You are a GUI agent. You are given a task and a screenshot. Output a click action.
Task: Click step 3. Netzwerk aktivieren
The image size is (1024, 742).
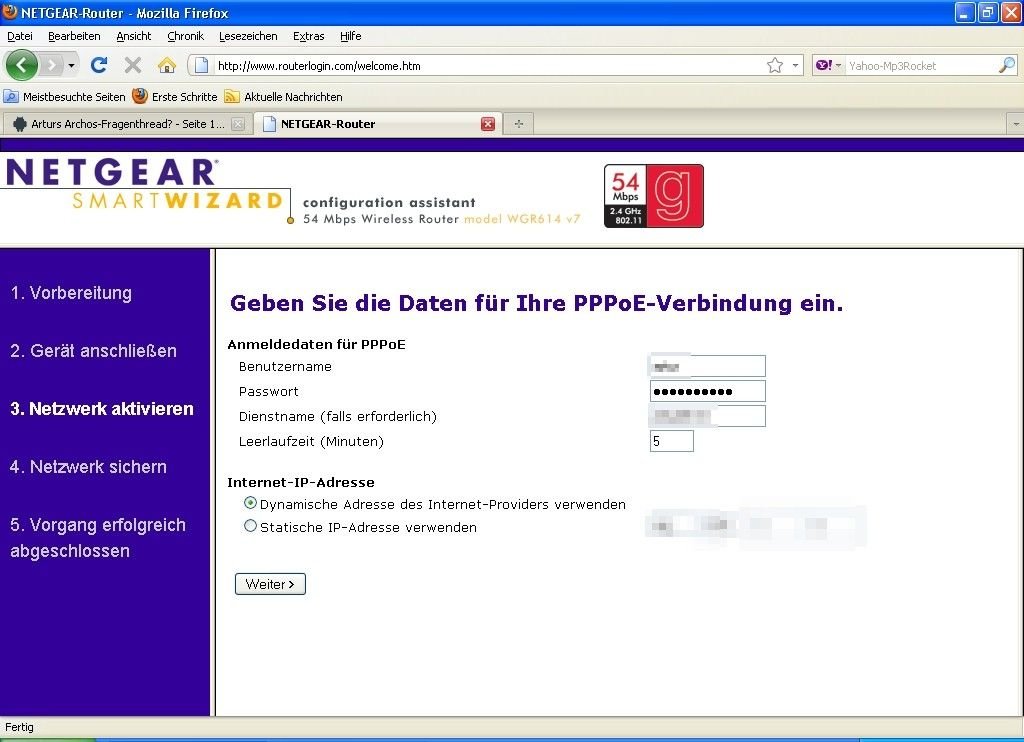(102, 409)
